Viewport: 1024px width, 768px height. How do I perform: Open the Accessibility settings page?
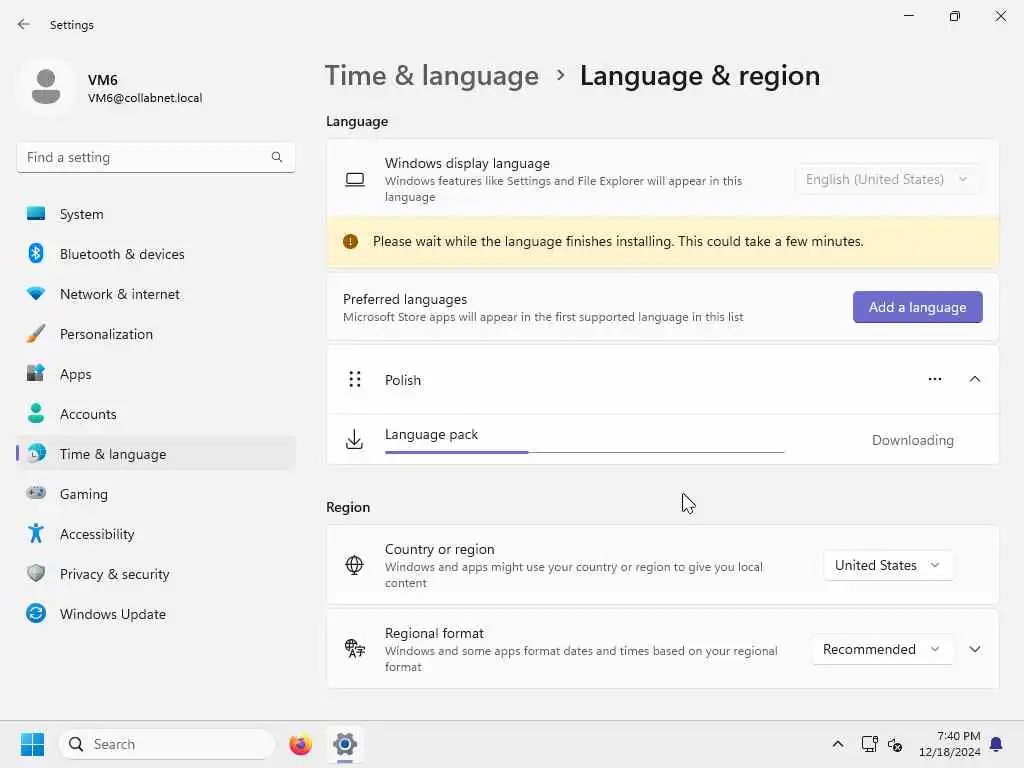[155, 534]
